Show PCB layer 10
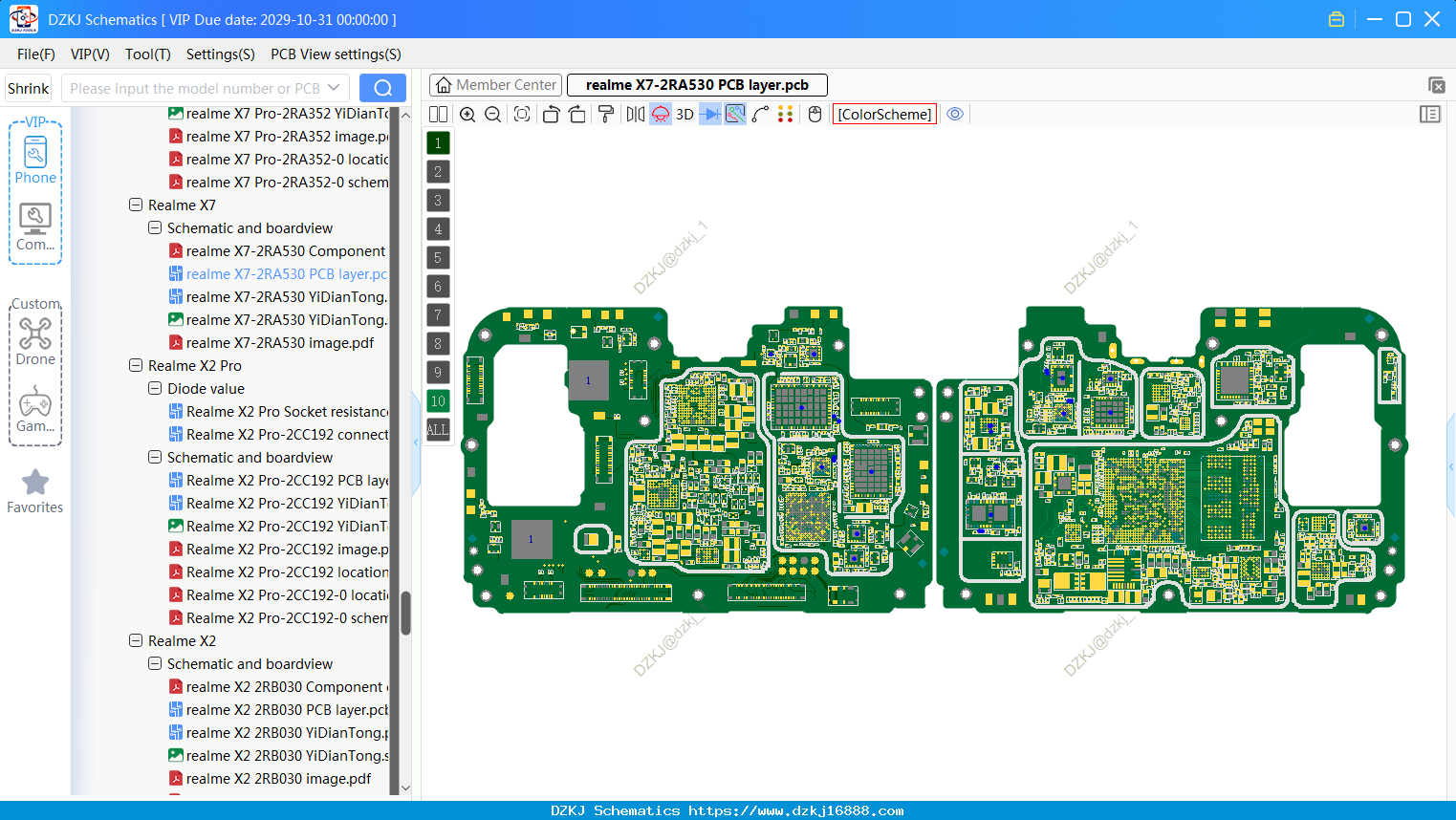The height and width of the screenshot is (820, 1456). (x=438, y=401)
